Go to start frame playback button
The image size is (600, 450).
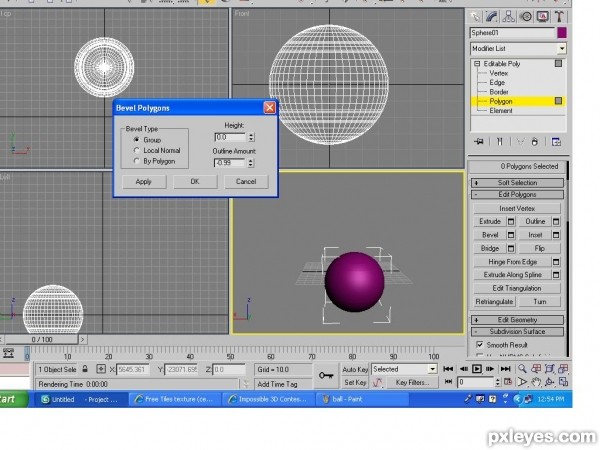point(448,369)
